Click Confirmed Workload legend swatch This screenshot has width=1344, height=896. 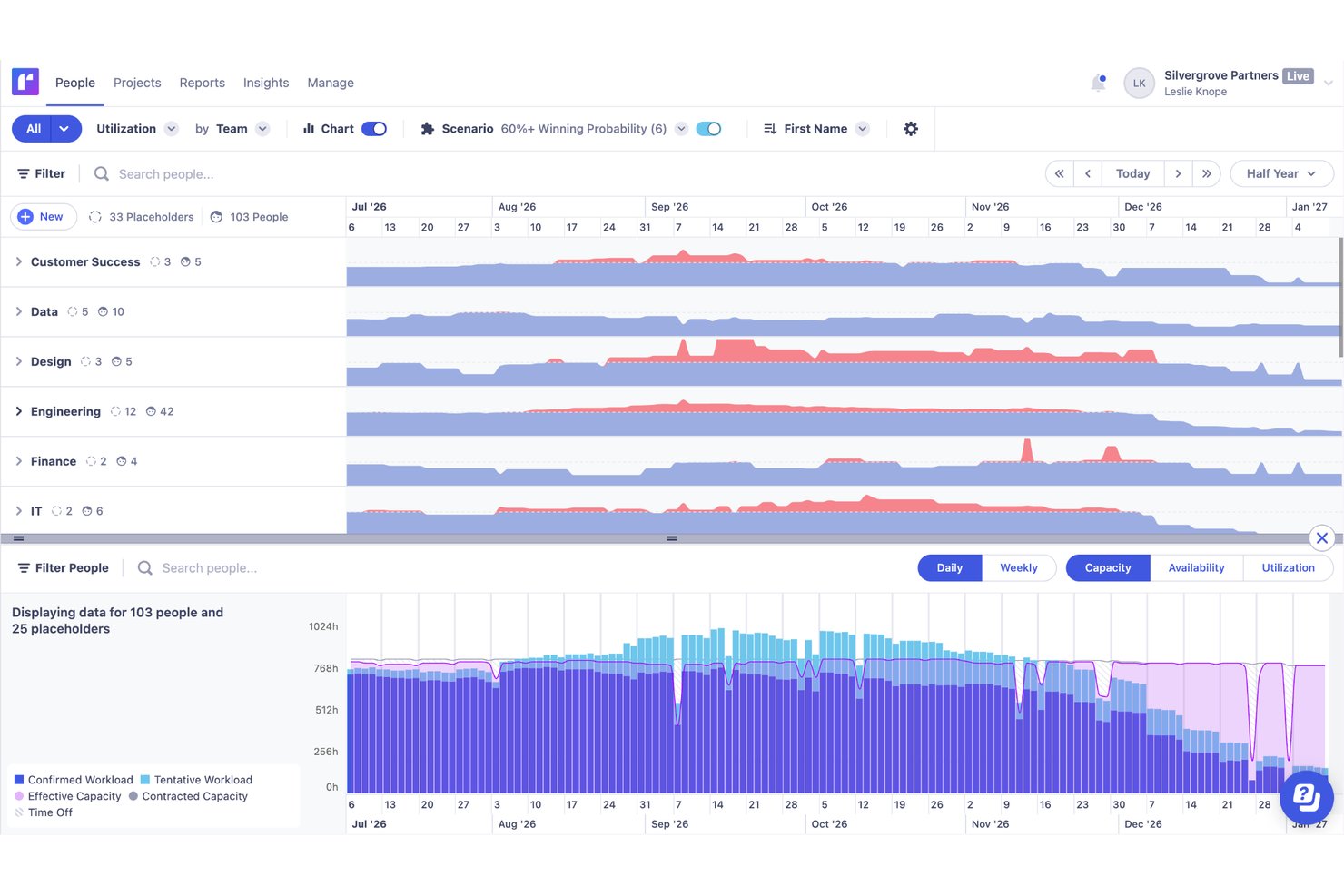pos(19,780)
